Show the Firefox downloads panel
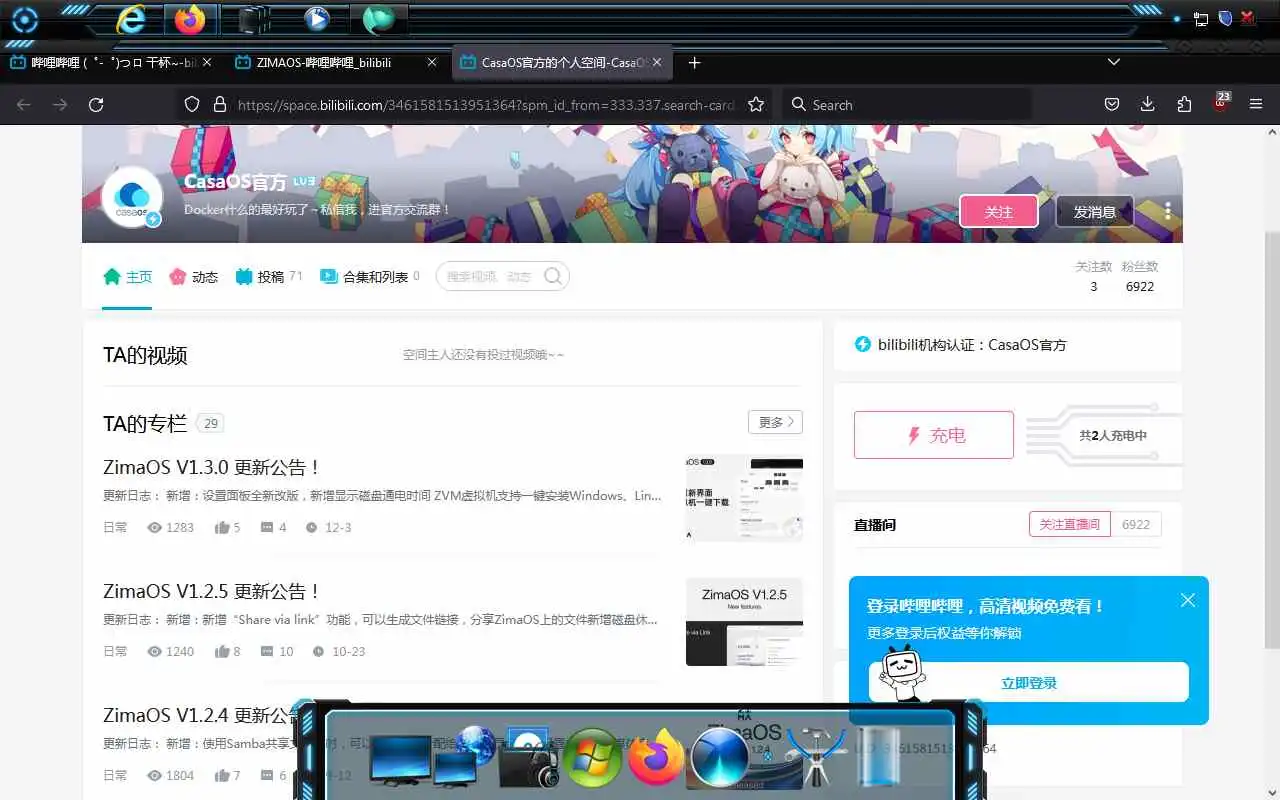This screenshot has width=1280, height=800. 1148,104
